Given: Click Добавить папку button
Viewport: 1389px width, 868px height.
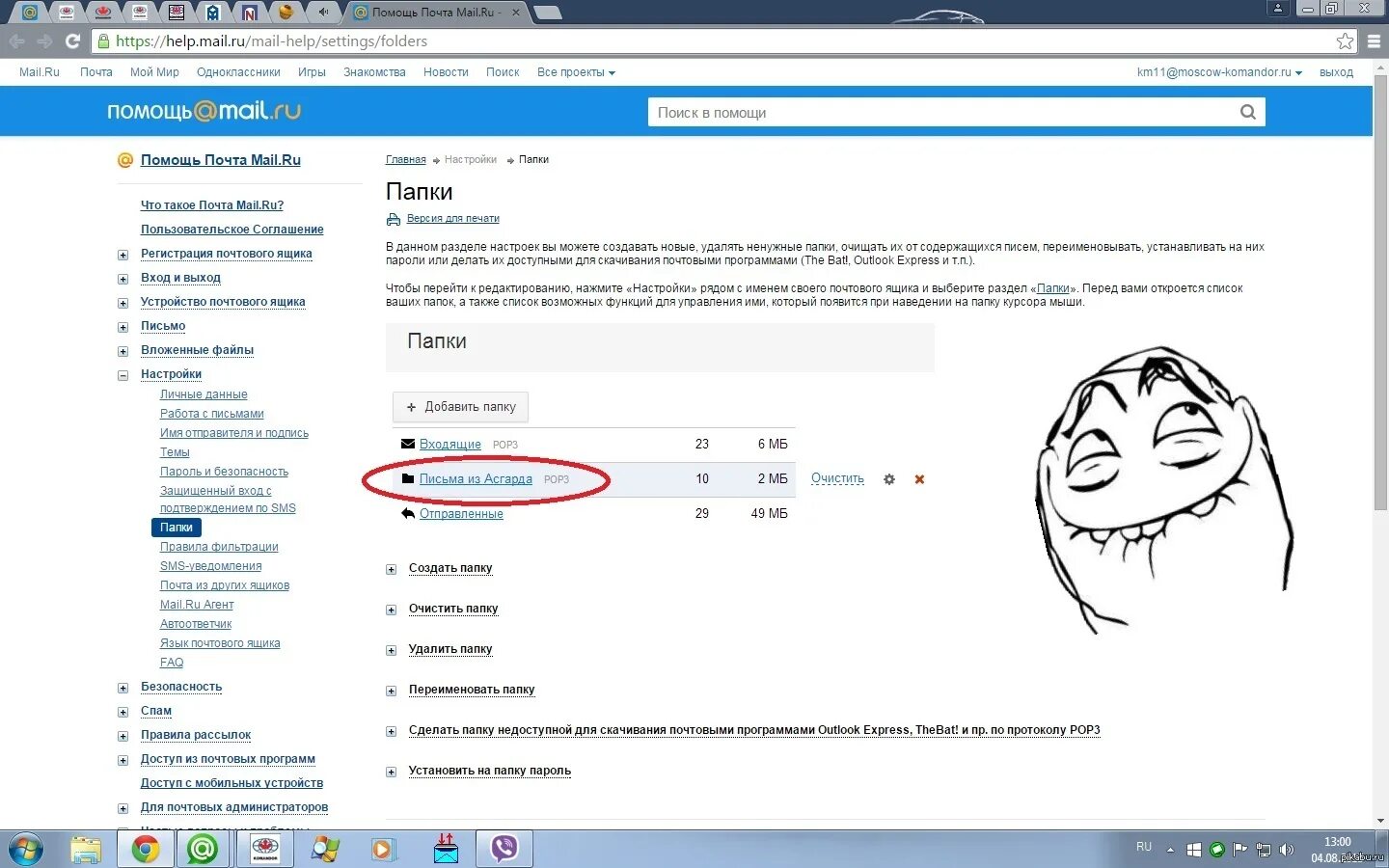Looking at the screenshot, I should tap(460, 407).
